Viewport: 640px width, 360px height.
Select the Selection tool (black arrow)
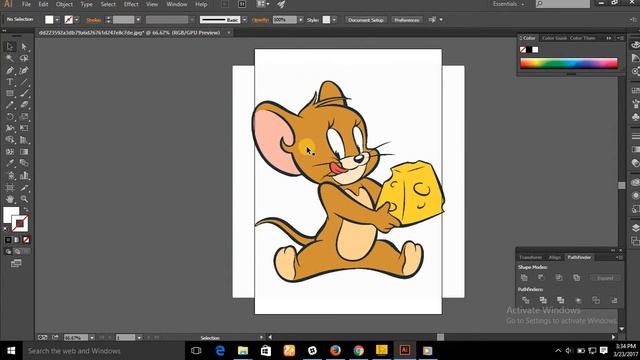pyautogui.click(x=10, y=47)
